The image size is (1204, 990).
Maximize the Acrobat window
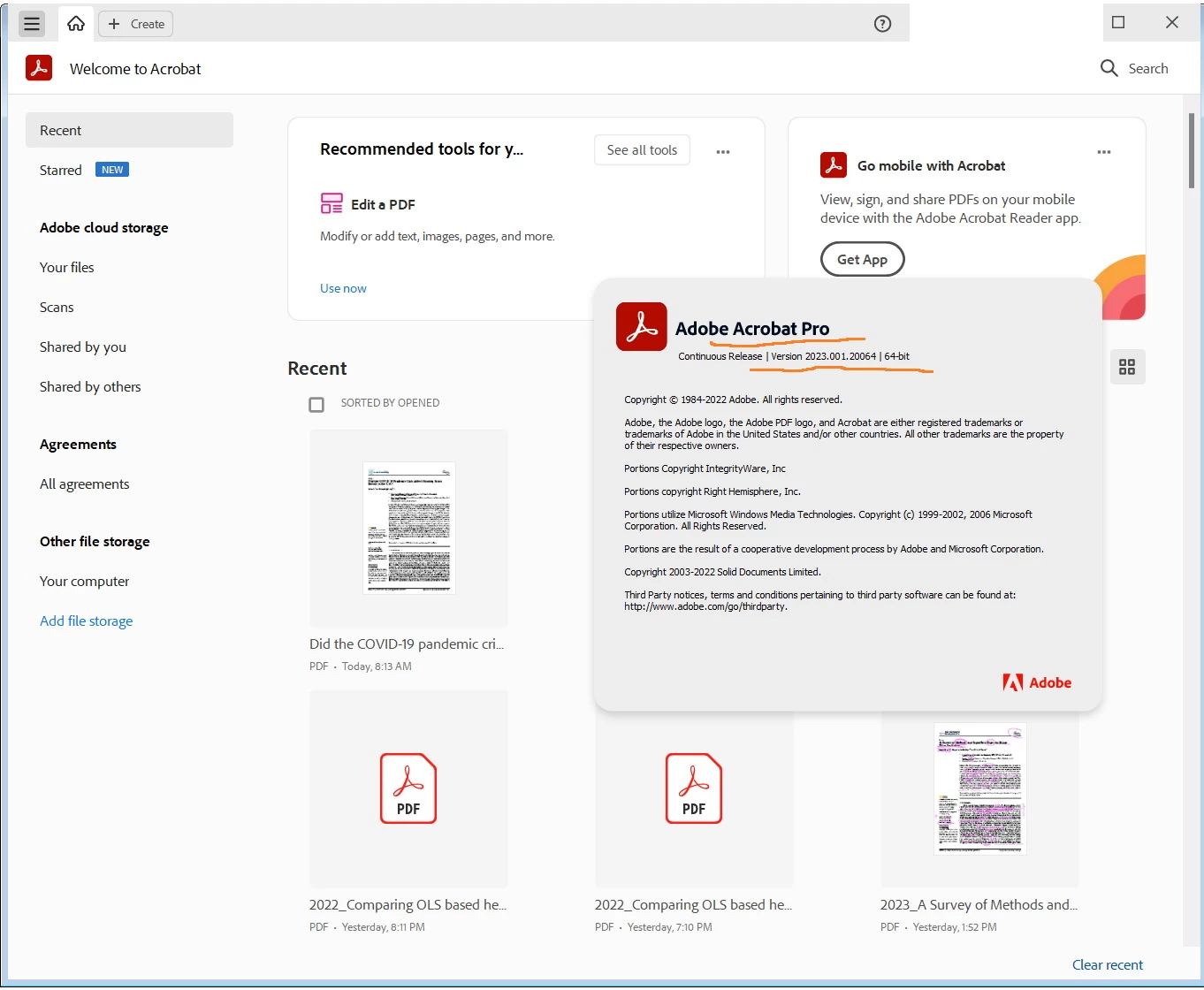[1118, 22]
